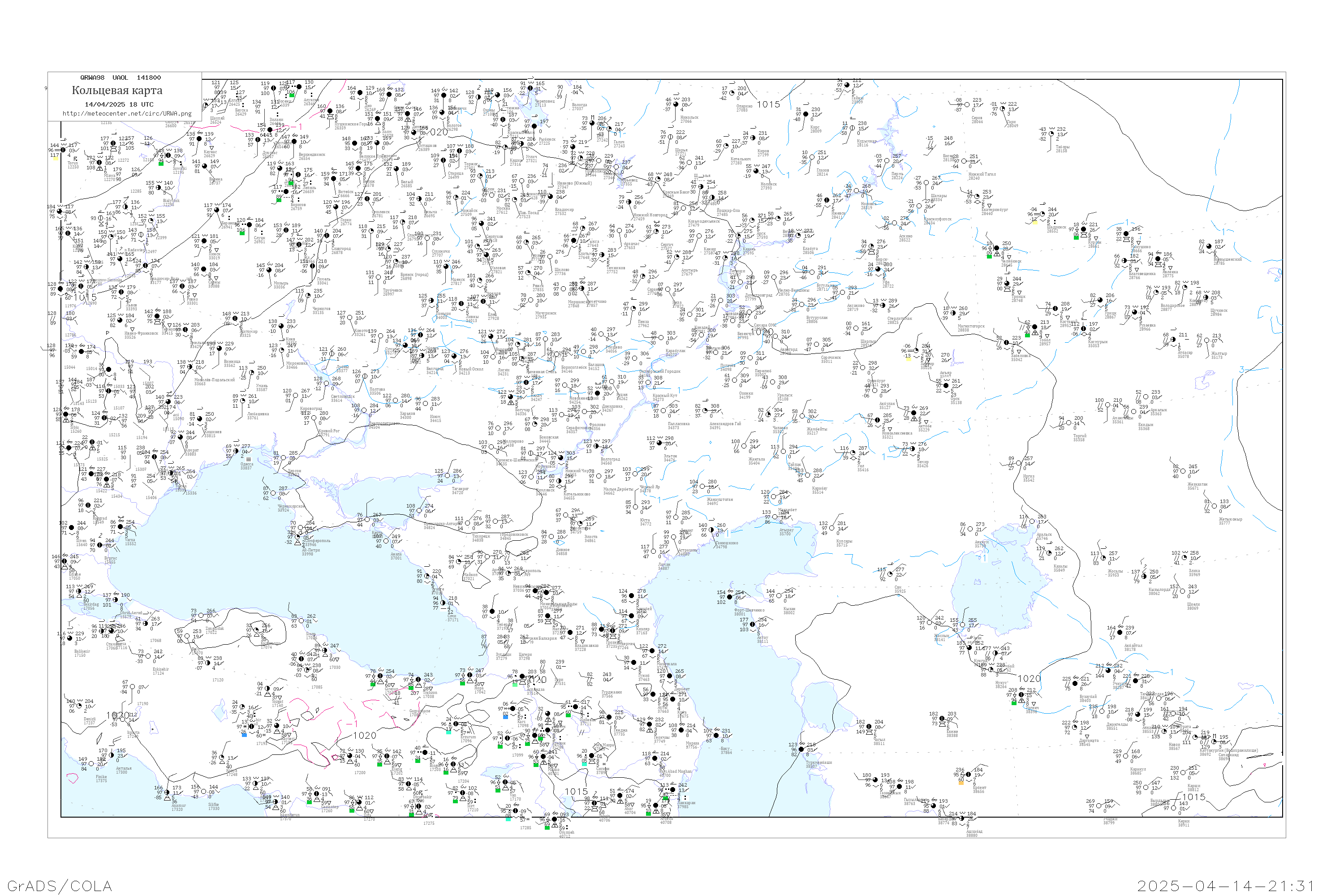1344x896 pixels.
Task: Open the meteocenter.net URWA.png URL link
Action: 127,113
